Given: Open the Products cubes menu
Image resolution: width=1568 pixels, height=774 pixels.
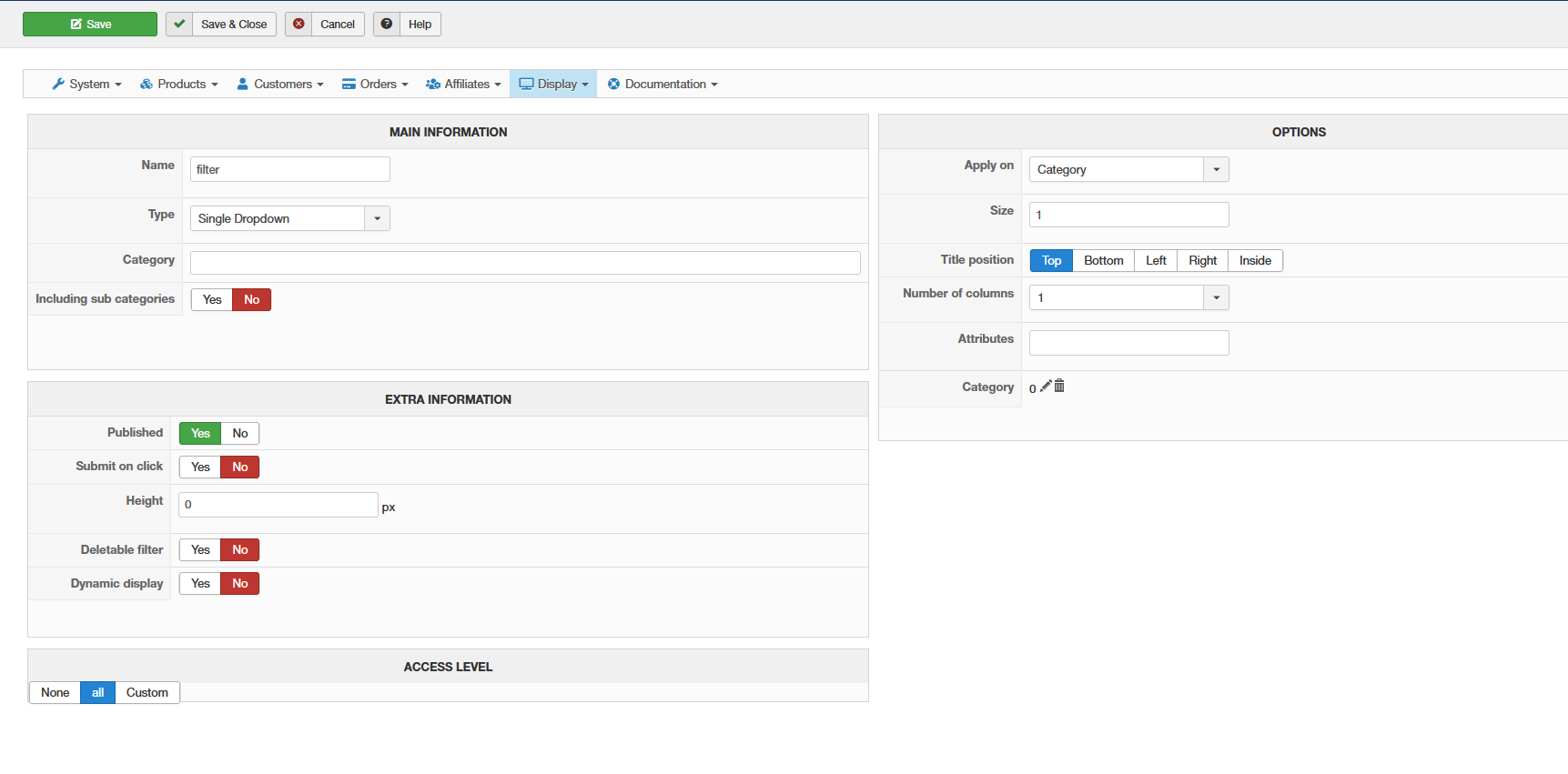Looking at the screenshot, I should 178,84.
